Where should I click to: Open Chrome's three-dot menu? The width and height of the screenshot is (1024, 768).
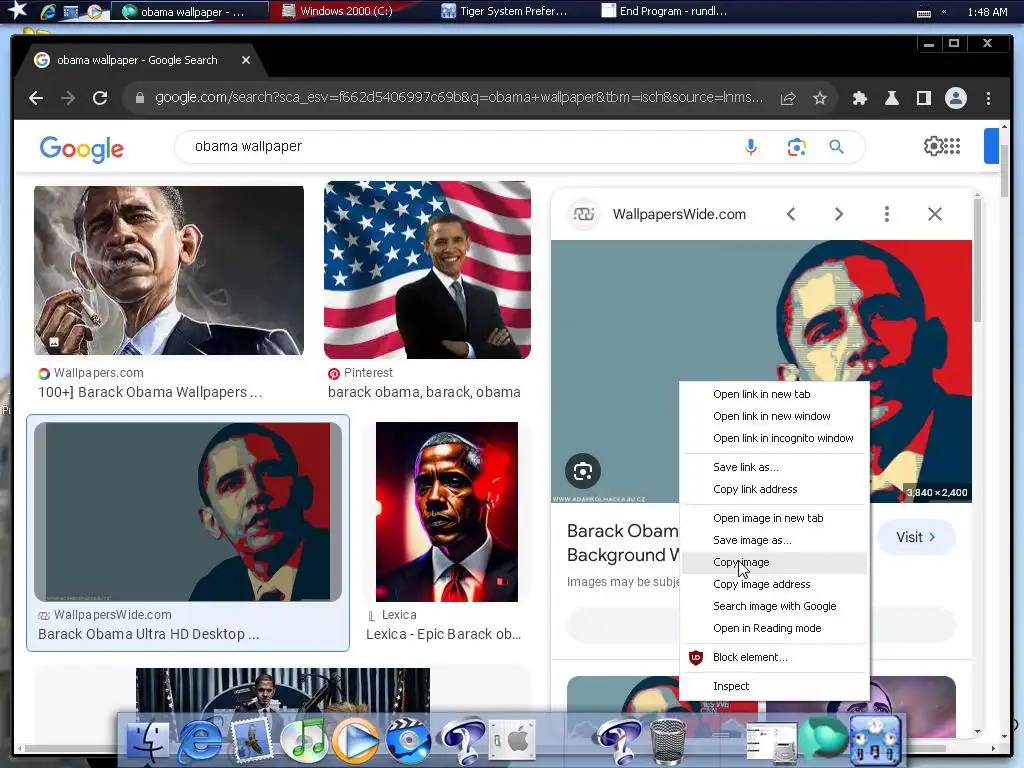coord(988,98)
